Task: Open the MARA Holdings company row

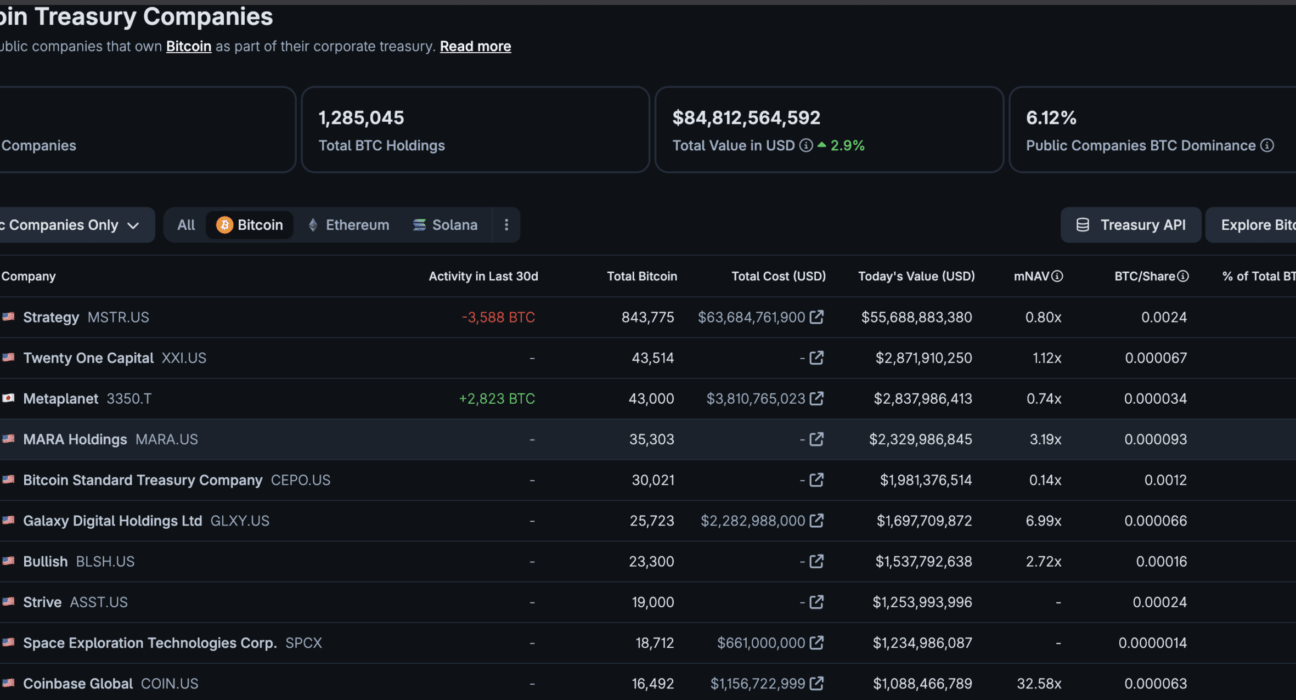Action: tap(648, 439)
